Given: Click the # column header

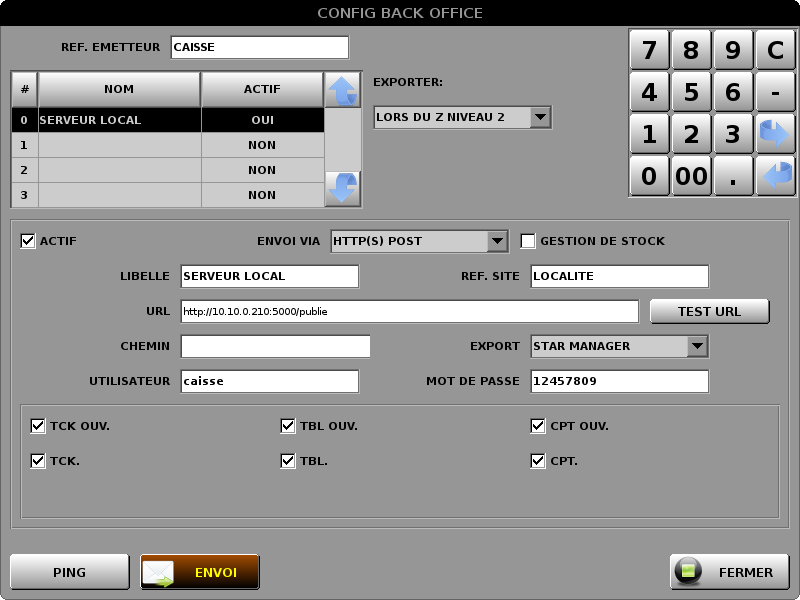Looking at the screenshot, I should [24, 89].
